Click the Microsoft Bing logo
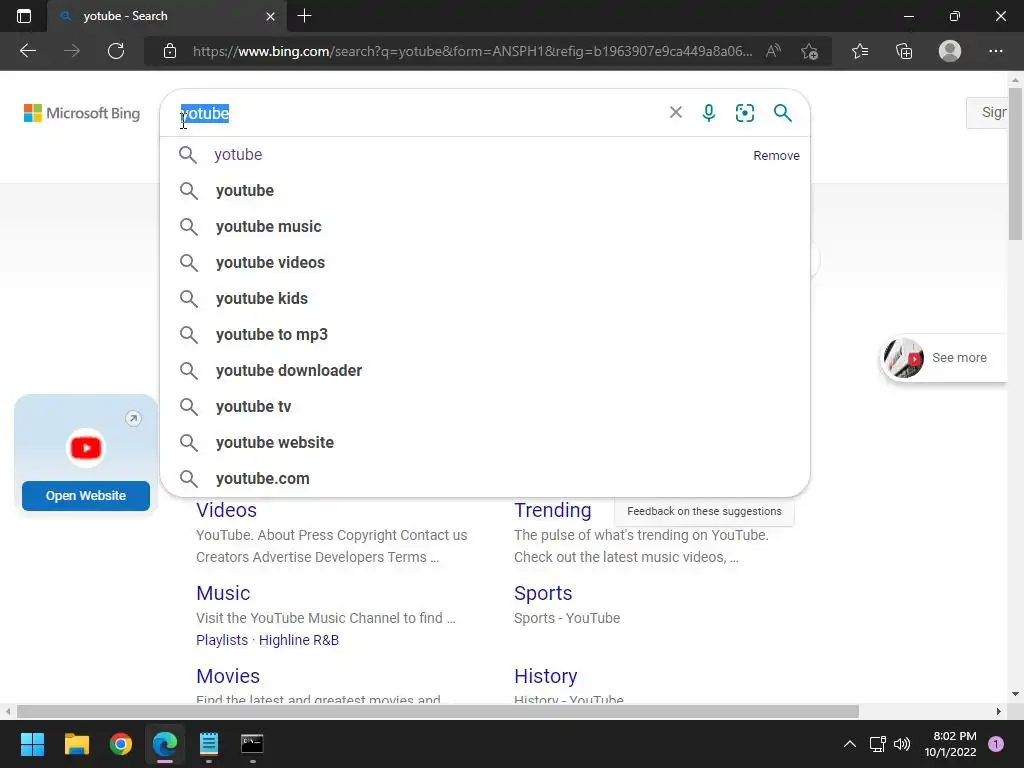Image resolution: width=1024 pixels, height=768 pixels. click(82, 113)
